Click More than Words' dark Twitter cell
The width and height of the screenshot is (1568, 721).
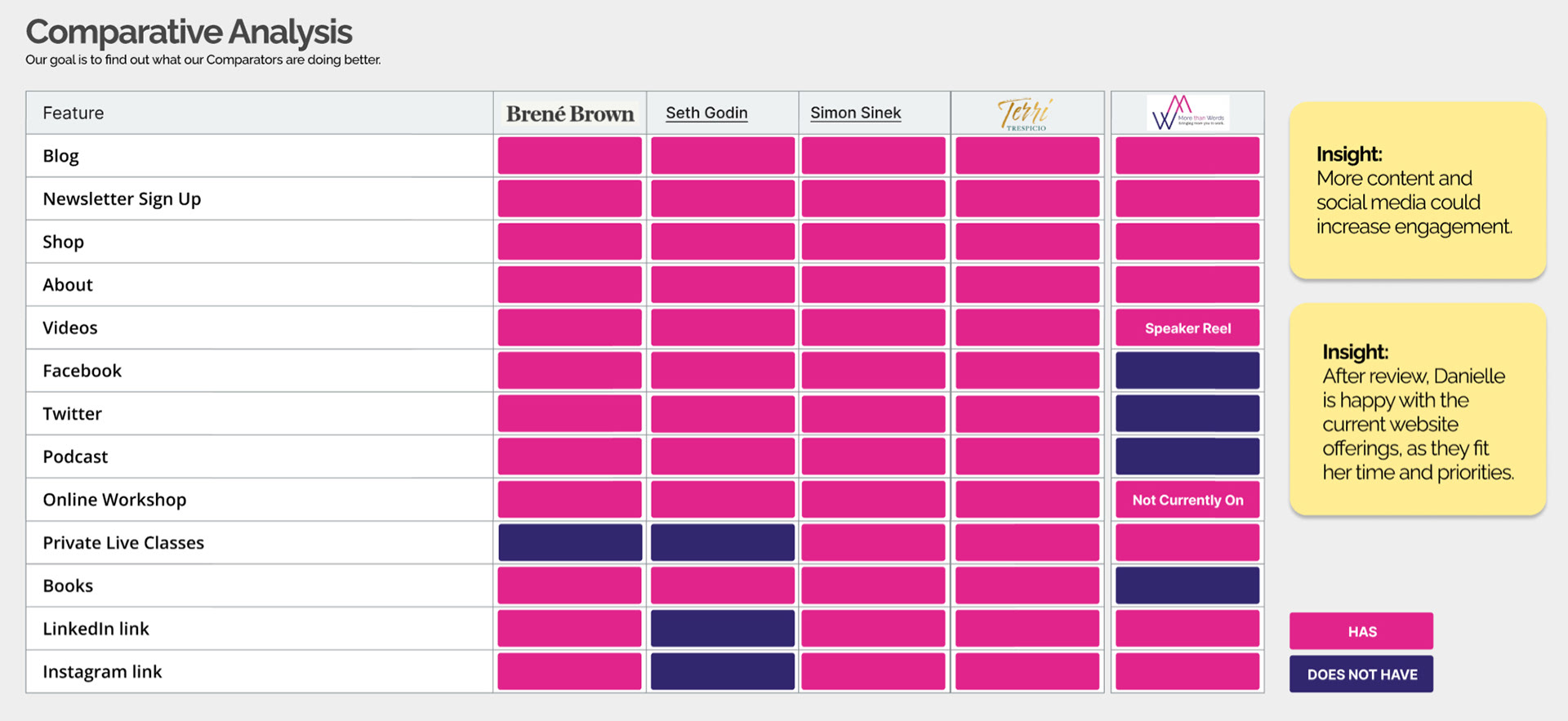[1187, 414]
